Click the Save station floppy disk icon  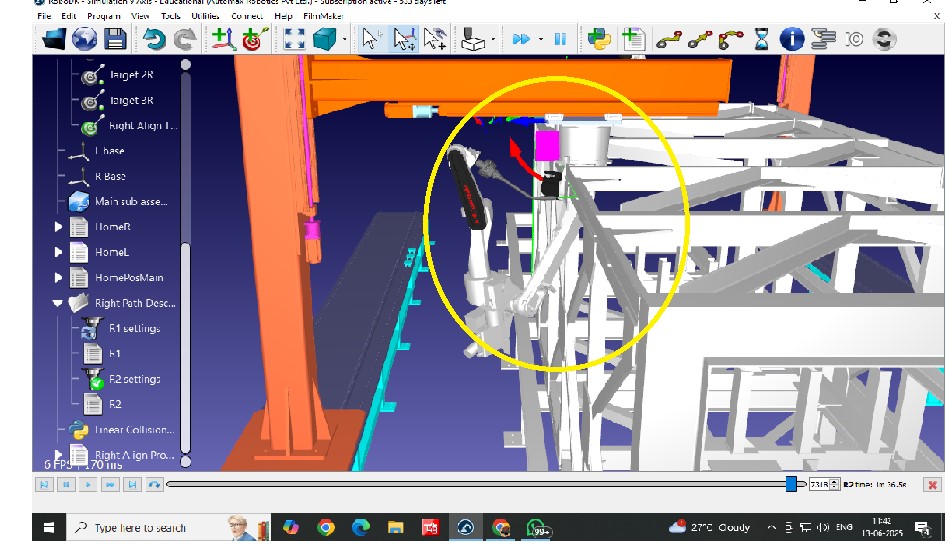coord(115,40)
